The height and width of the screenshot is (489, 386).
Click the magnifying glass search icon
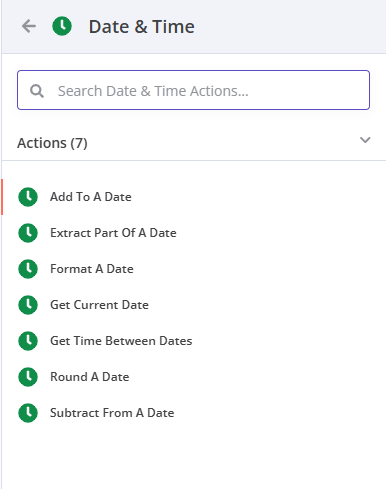(37, 91)
